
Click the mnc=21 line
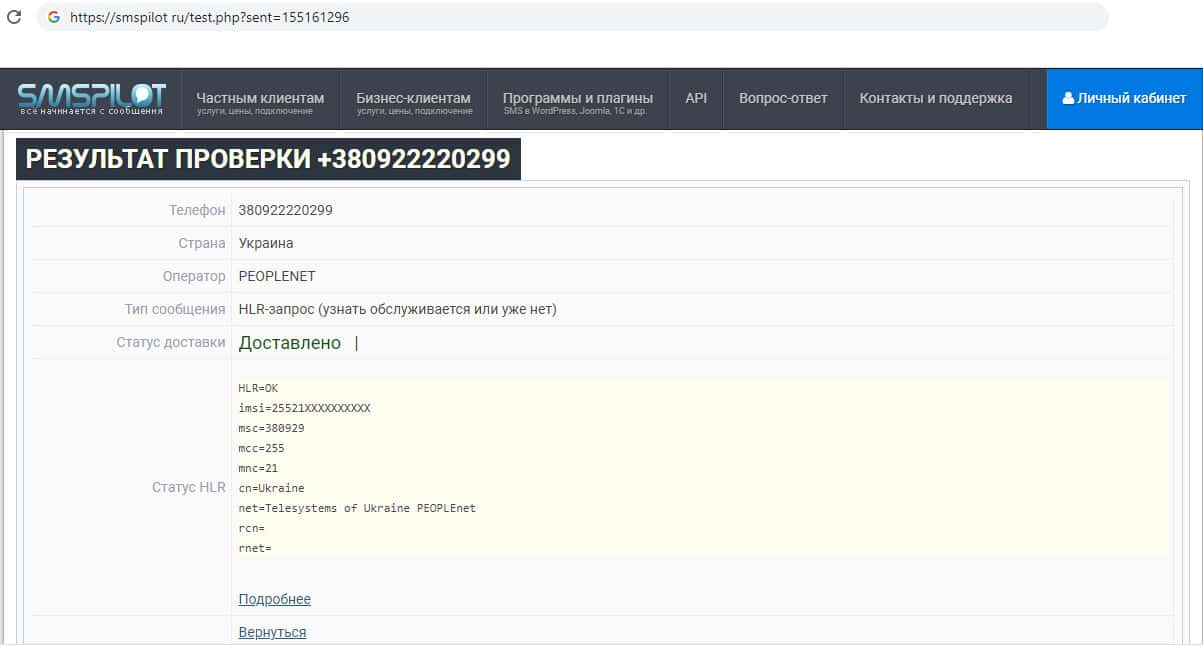[258, 468]
